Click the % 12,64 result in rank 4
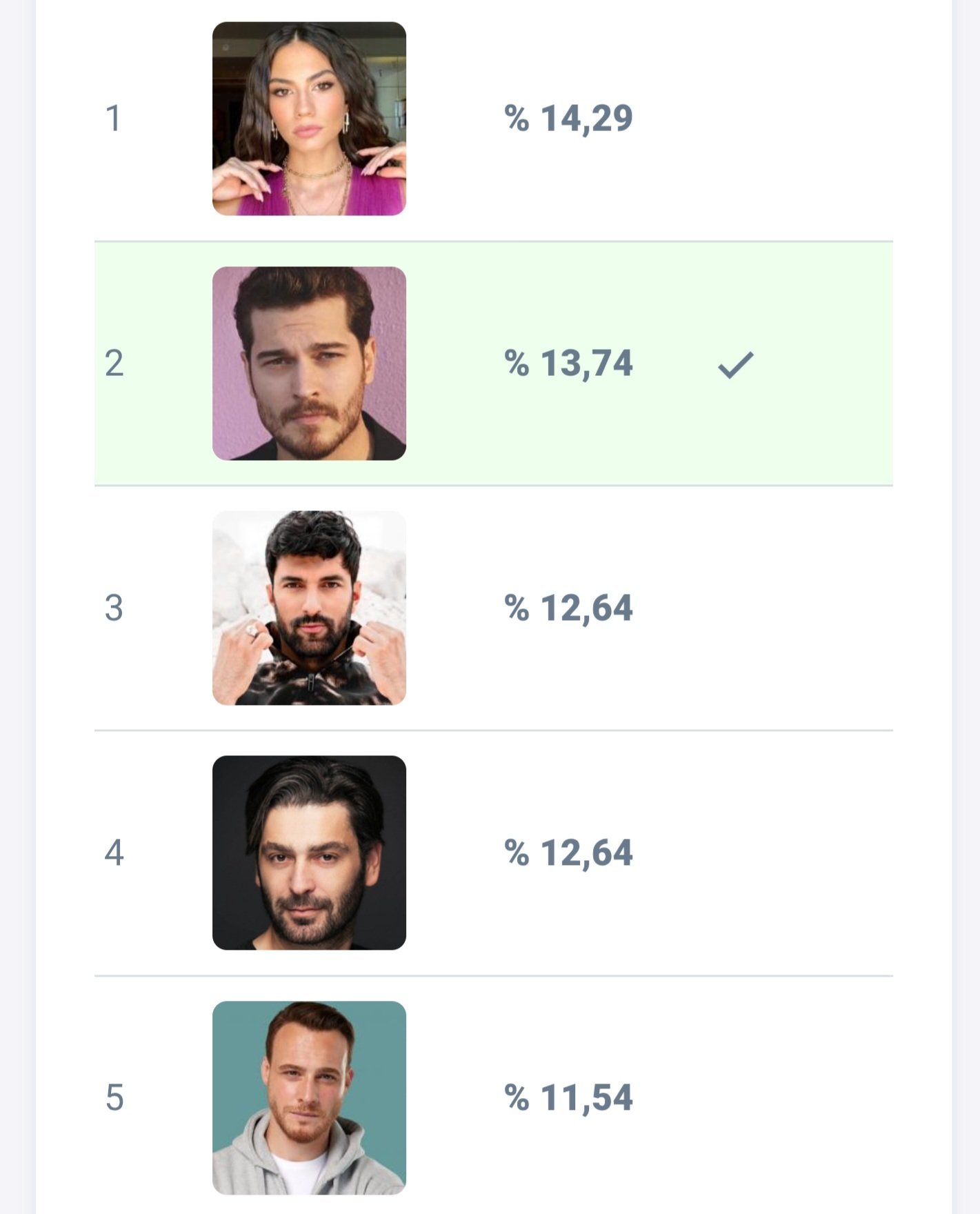Image resolution: width=980 pixels, height=1214 pixels. pyautogui.click(x=568, y=853)
